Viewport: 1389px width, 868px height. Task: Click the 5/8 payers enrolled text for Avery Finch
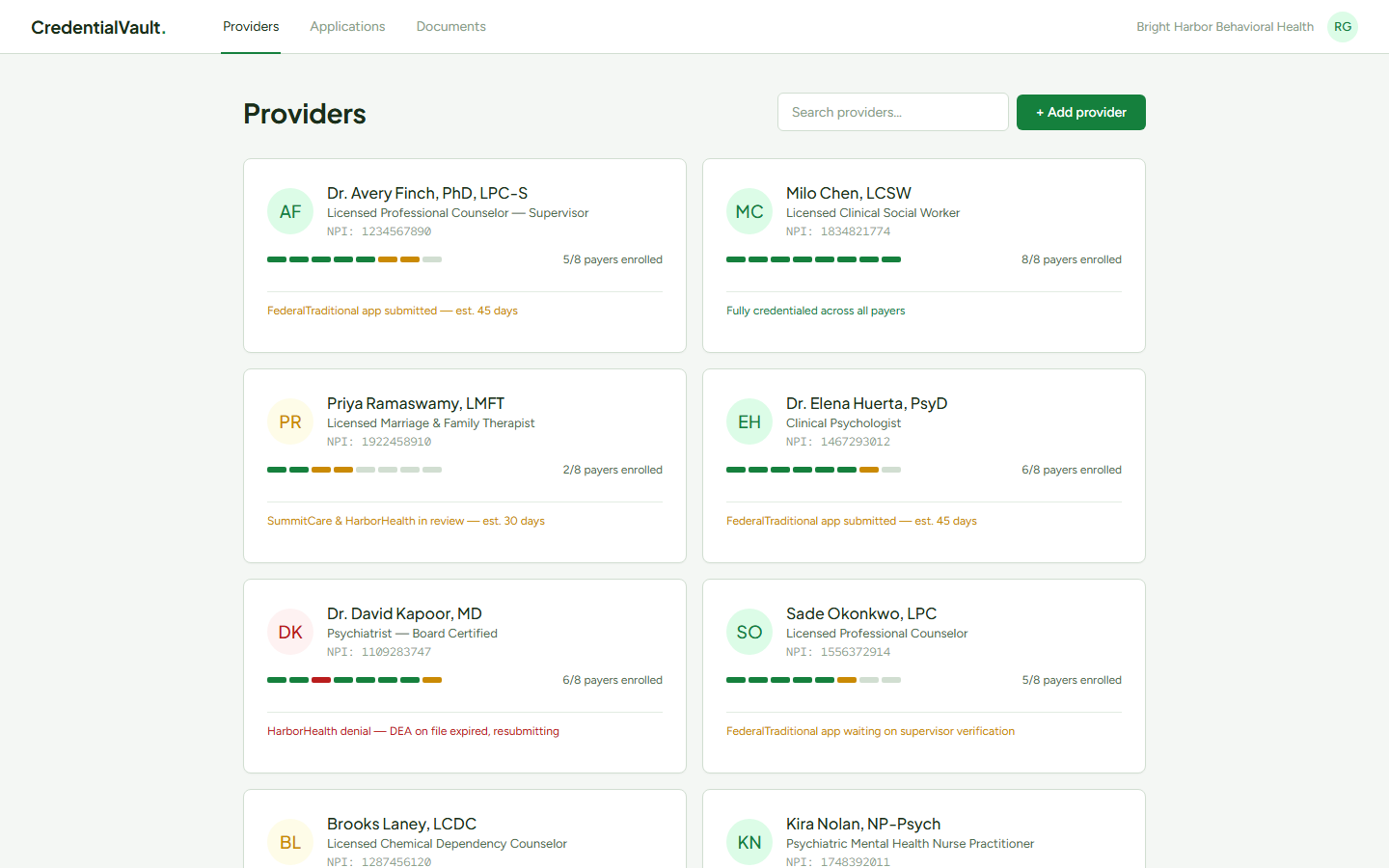click(613, 259)
